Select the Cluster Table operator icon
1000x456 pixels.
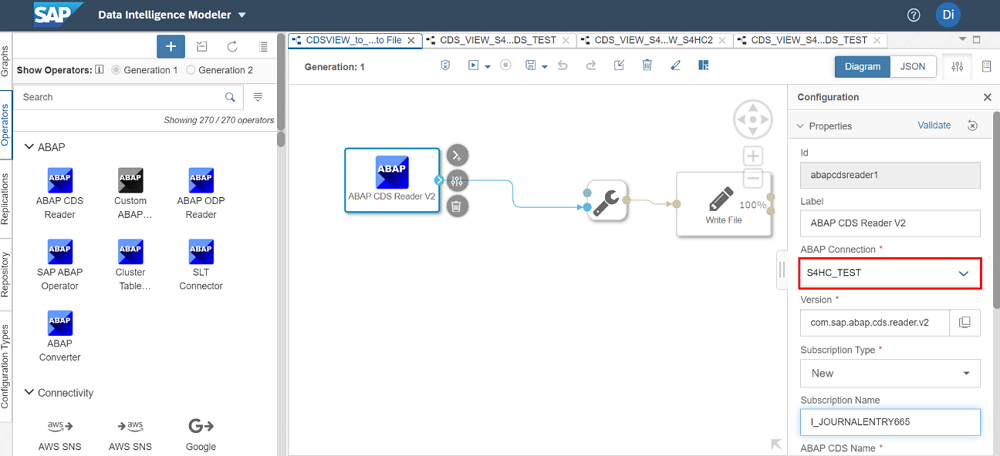coord(130,252)
